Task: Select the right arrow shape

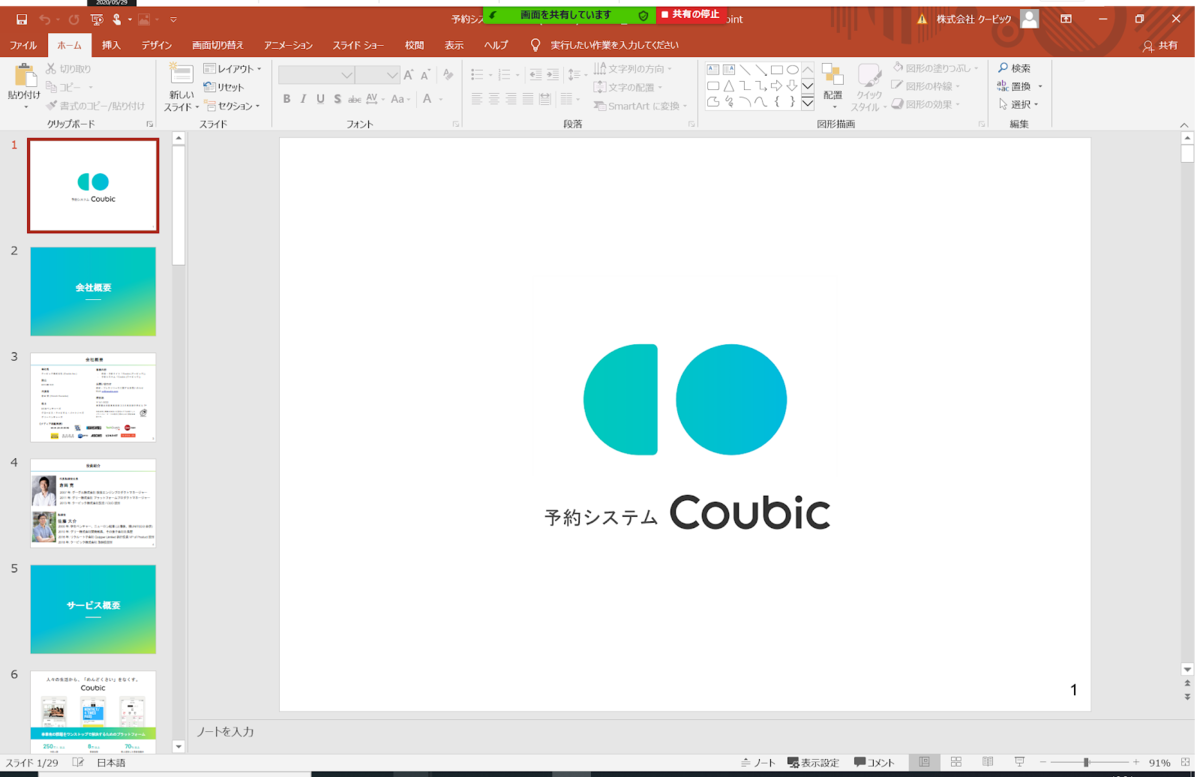Action: (x=777, y=86)
